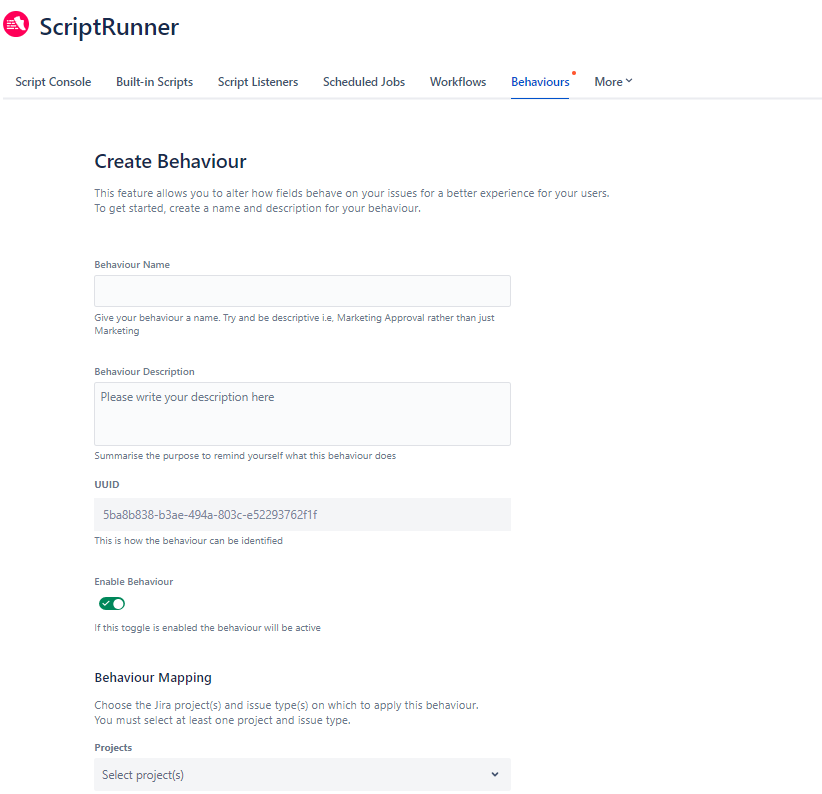The image size is (822, 794).
Task: Select the Behaviours tab
Action: [x=540, y=82]
